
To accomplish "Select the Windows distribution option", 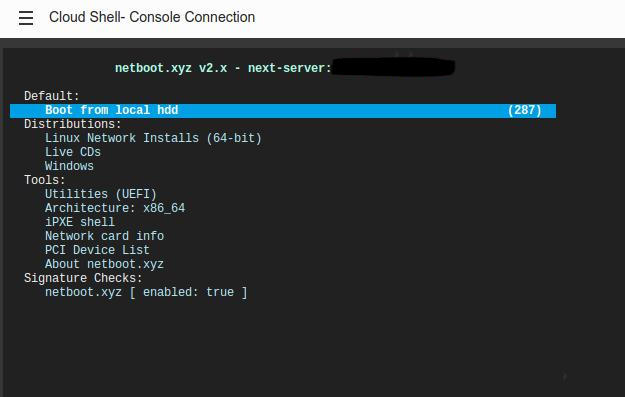I will point(69,166).
